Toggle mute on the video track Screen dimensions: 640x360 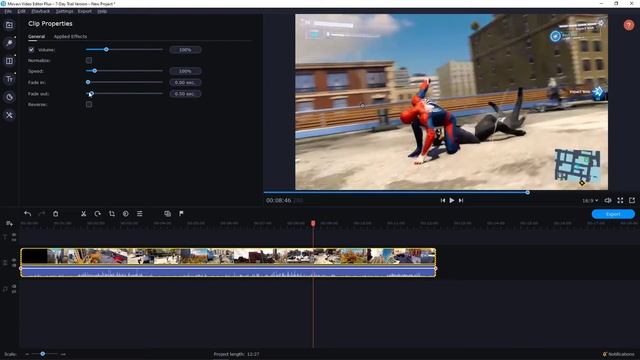(14, 266)
